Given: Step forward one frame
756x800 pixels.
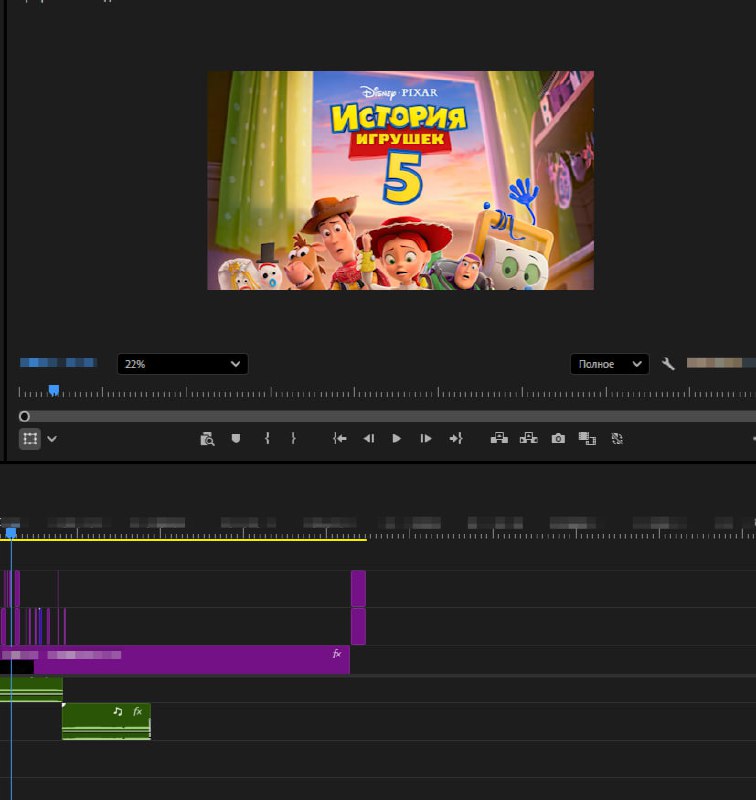Looking at the screenshot, I should 425,438.
